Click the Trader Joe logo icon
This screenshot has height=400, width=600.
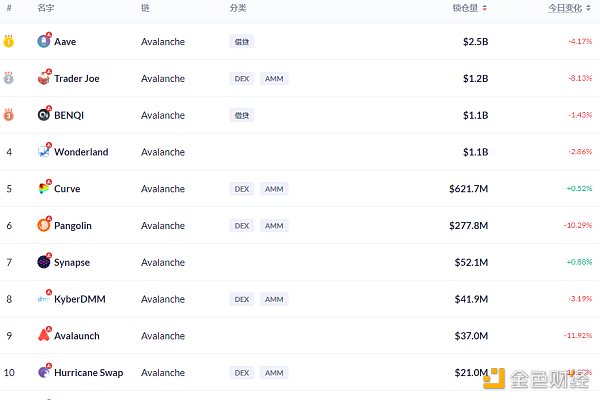(x=43, y=78)
